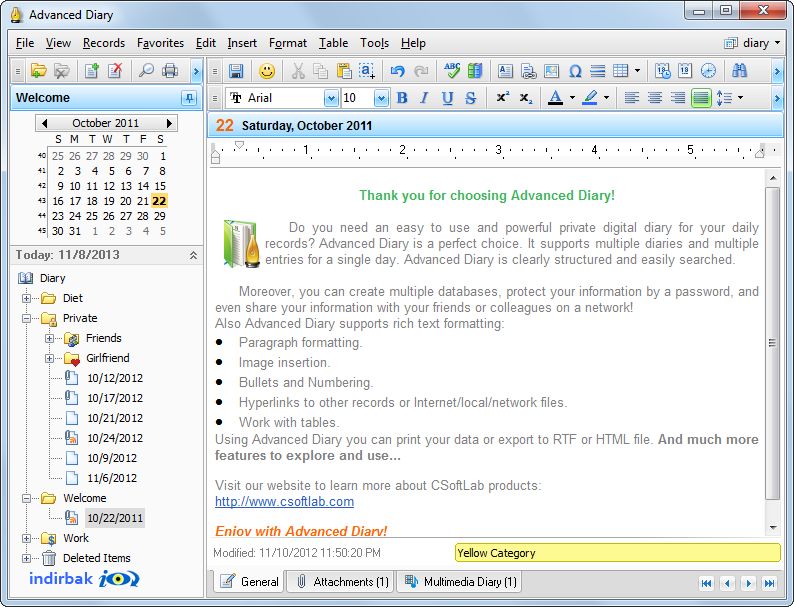The image size is (794, 607).
Task: Pin the Welcome panel
Action: pyautogui.click(x=189, y=98)
